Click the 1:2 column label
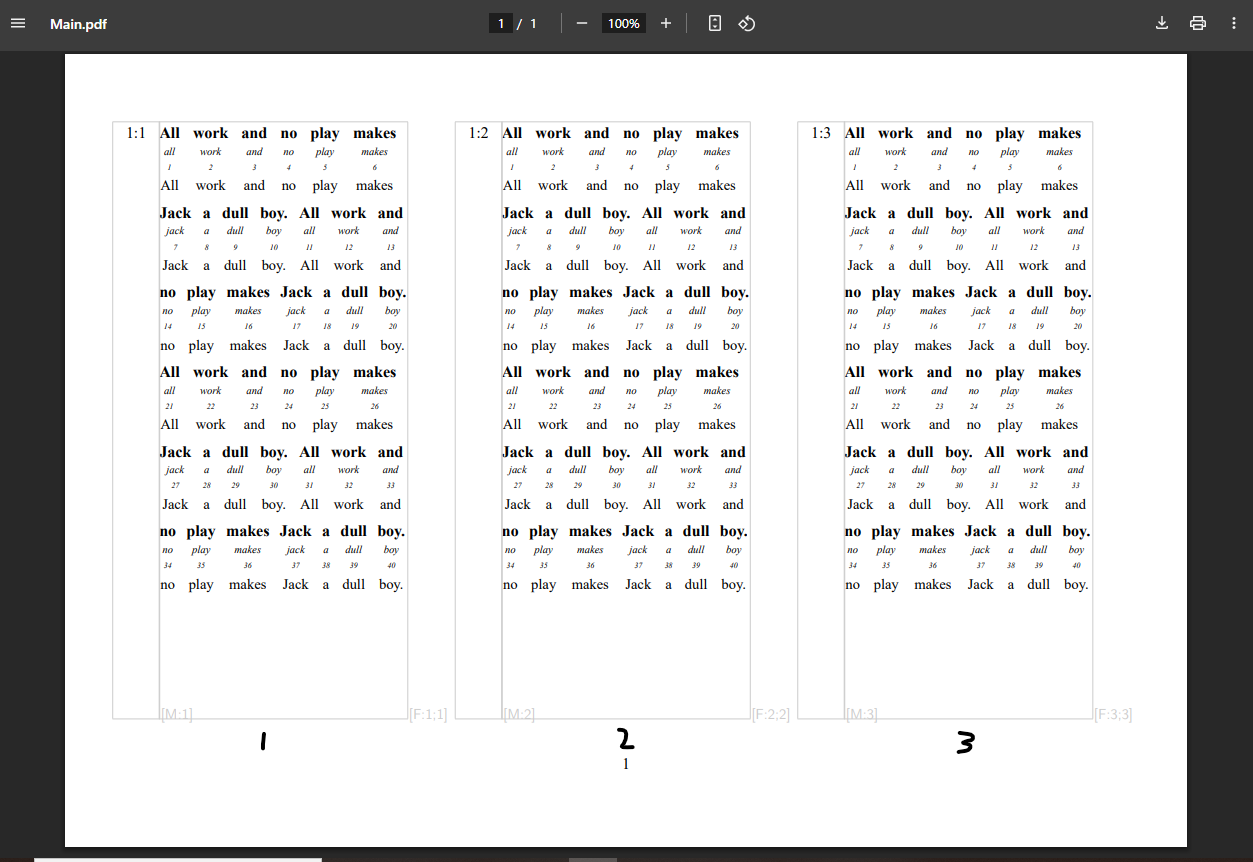Image resolution: width=1253 pixels, height=862 pixels. click(x=479, y=133)
